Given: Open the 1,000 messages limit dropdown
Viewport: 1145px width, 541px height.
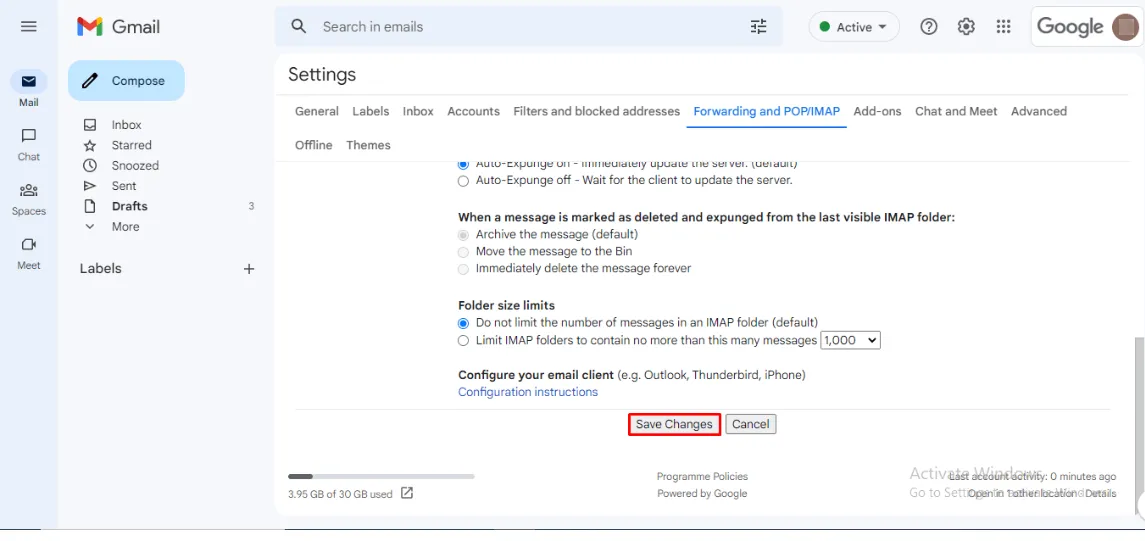Looking at the screenshot, I should [x=850, y=341].
